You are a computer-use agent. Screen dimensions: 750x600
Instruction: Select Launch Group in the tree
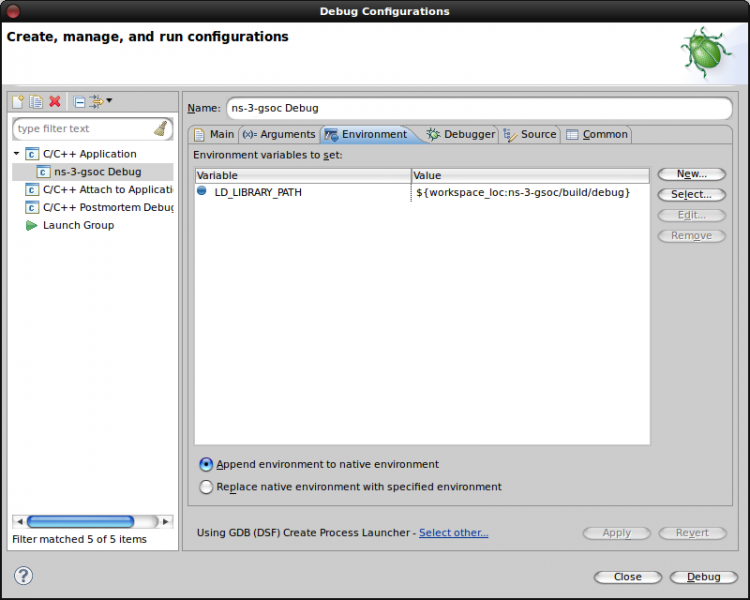pos(78,225)
